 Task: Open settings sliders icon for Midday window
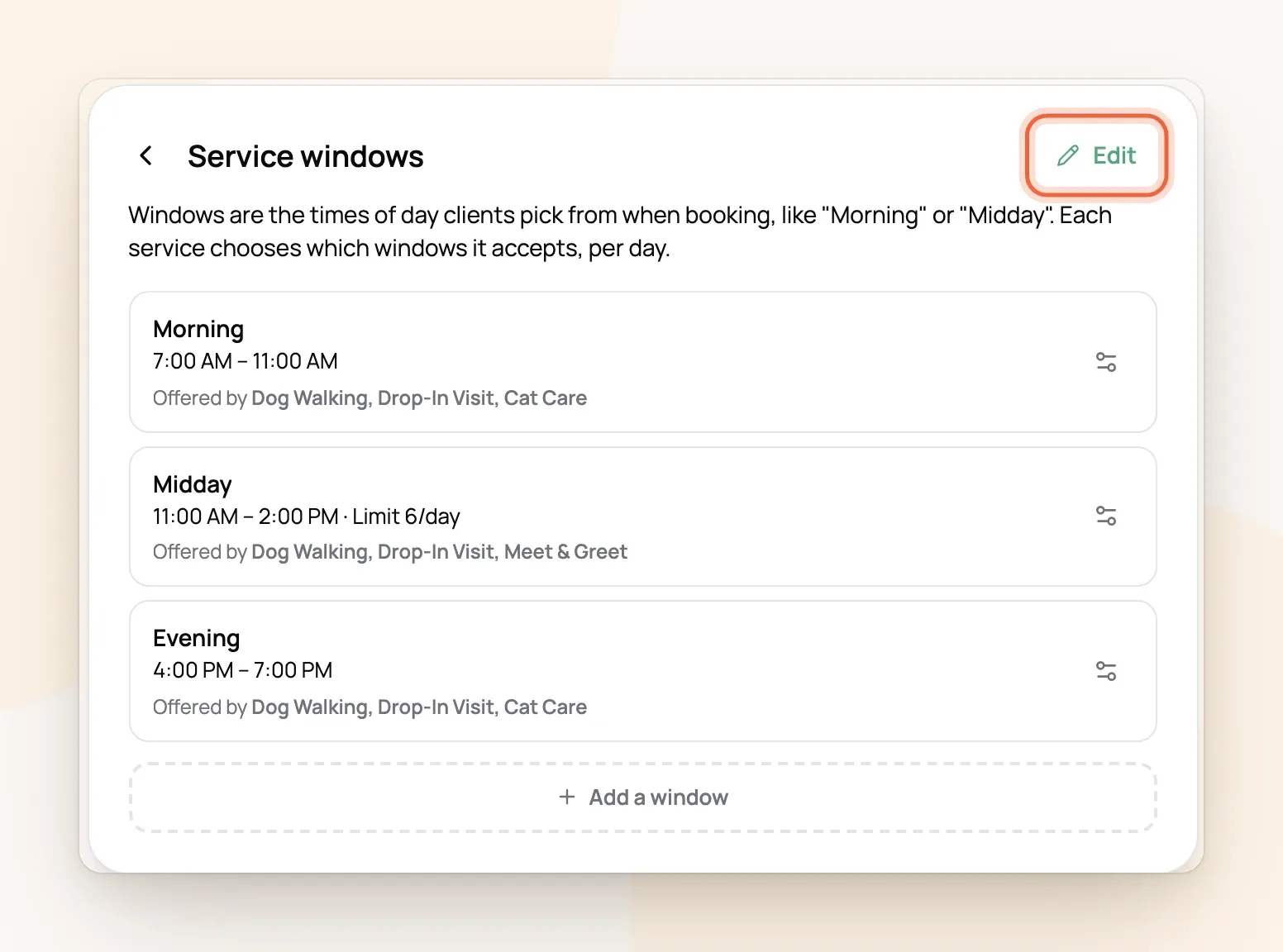(x=1105, y=516)
